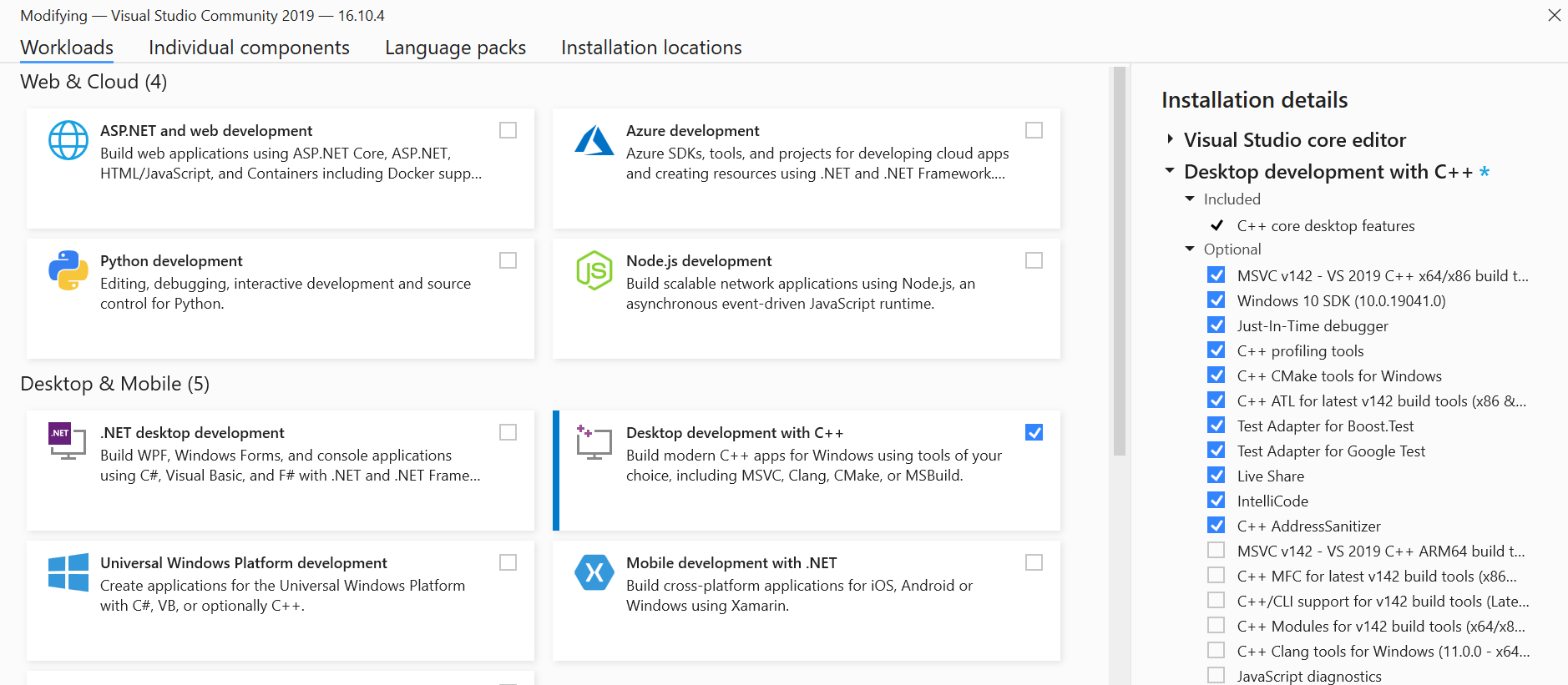Click the C++ core desktop features entry

(x=1326, y=226)
